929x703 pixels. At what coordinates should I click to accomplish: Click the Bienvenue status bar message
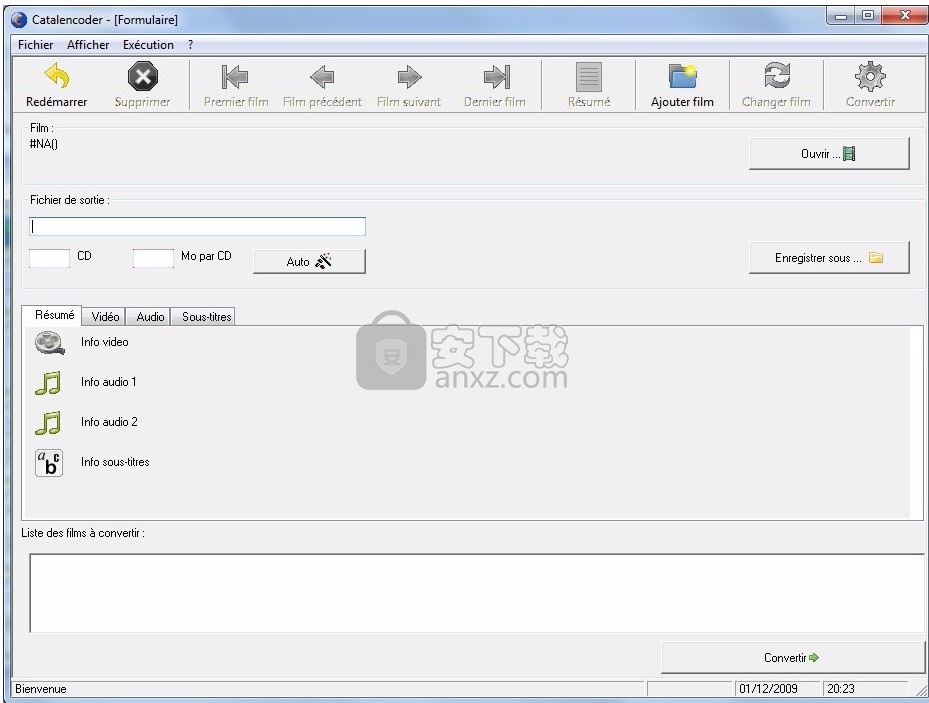point(41,689)
